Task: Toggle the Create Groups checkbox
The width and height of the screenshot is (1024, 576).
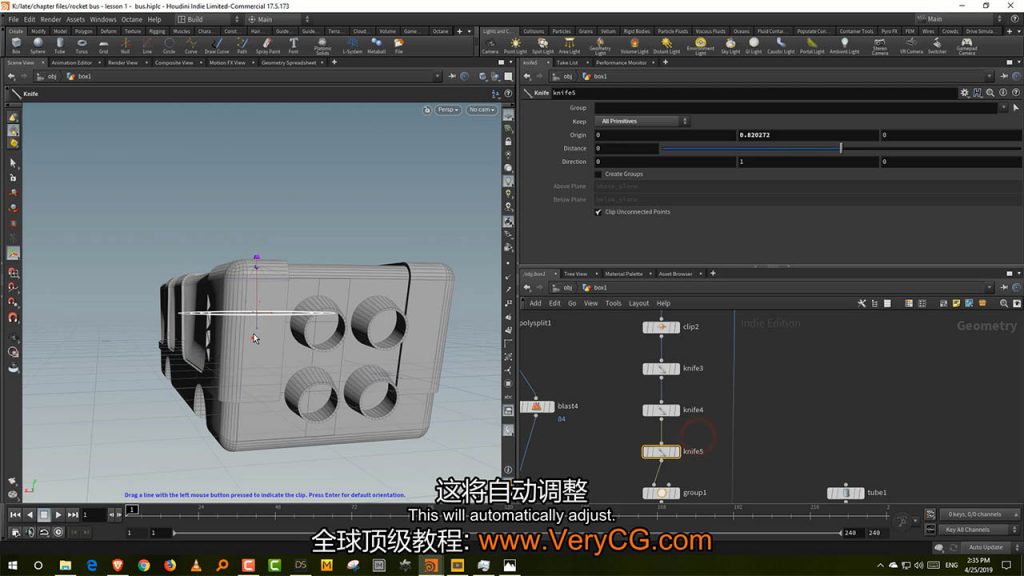Action: pyautogui.click(x=598, y=174)
